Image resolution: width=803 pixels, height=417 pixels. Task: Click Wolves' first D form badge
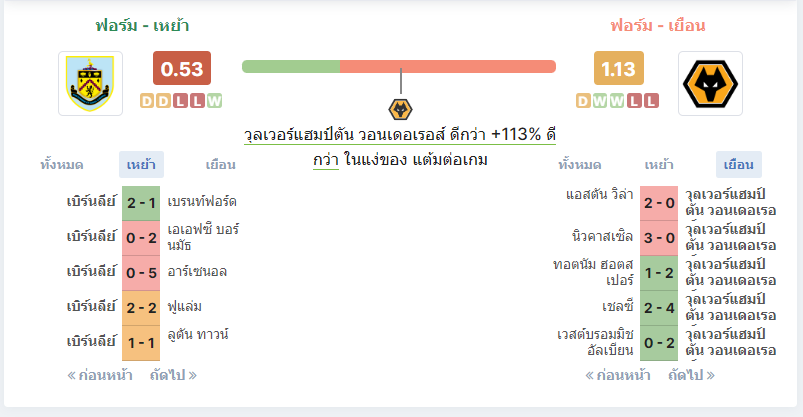(583, 101)
